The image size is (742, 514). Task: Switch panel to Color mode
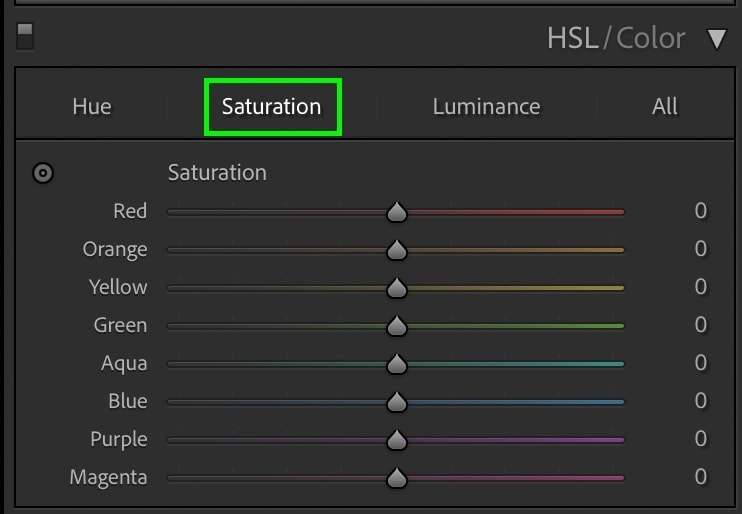tap(650, 38)
